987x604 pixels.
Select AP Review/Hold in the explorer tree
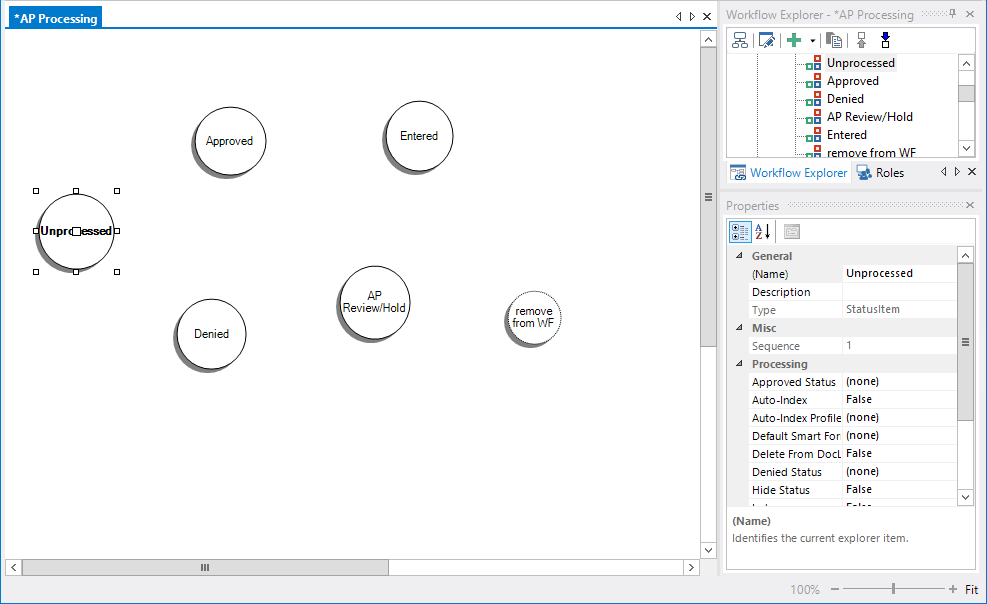click(x=869, y=117)
